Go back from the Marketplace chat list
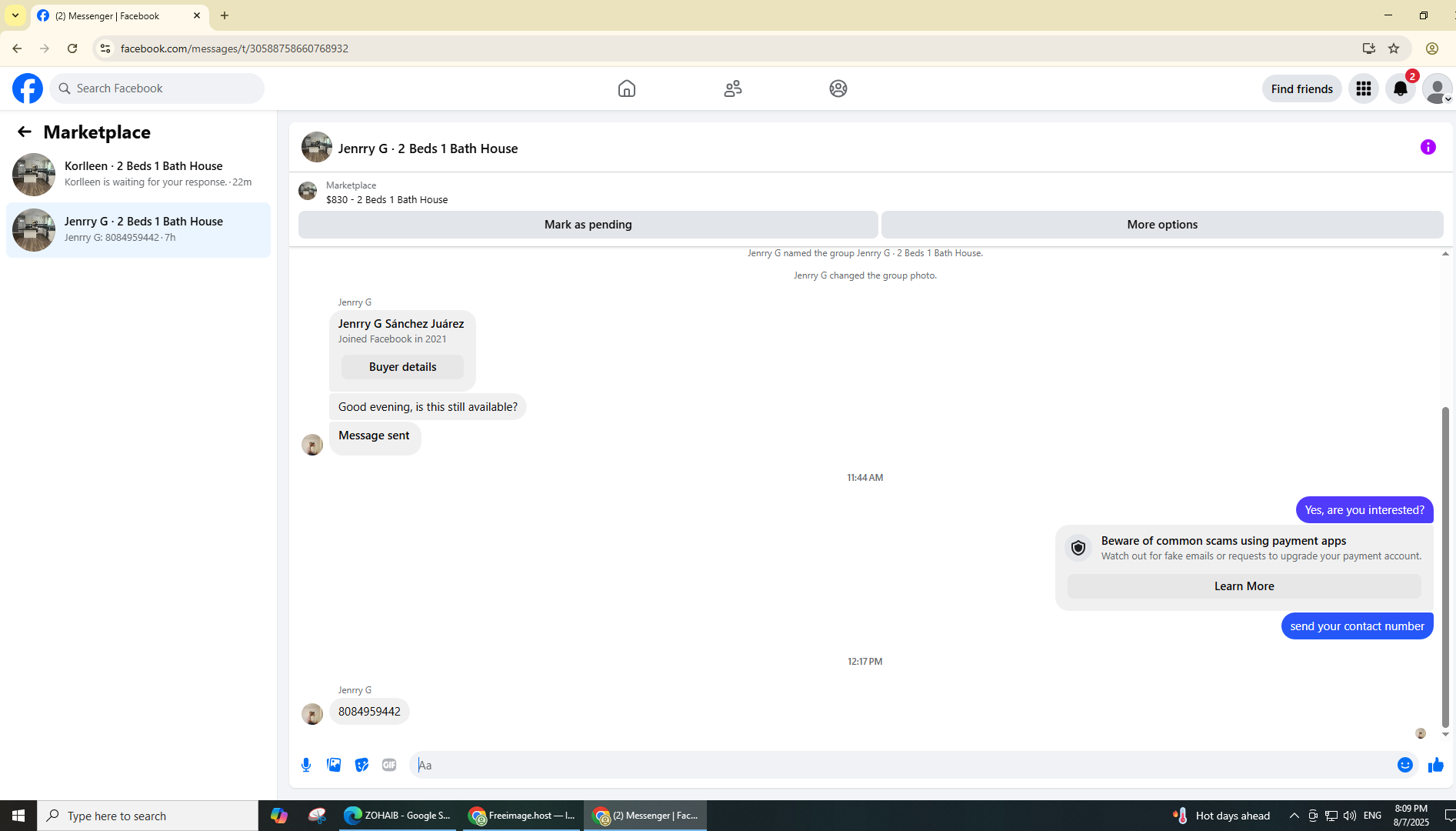 pyautogui.click(x=25, y=132)
